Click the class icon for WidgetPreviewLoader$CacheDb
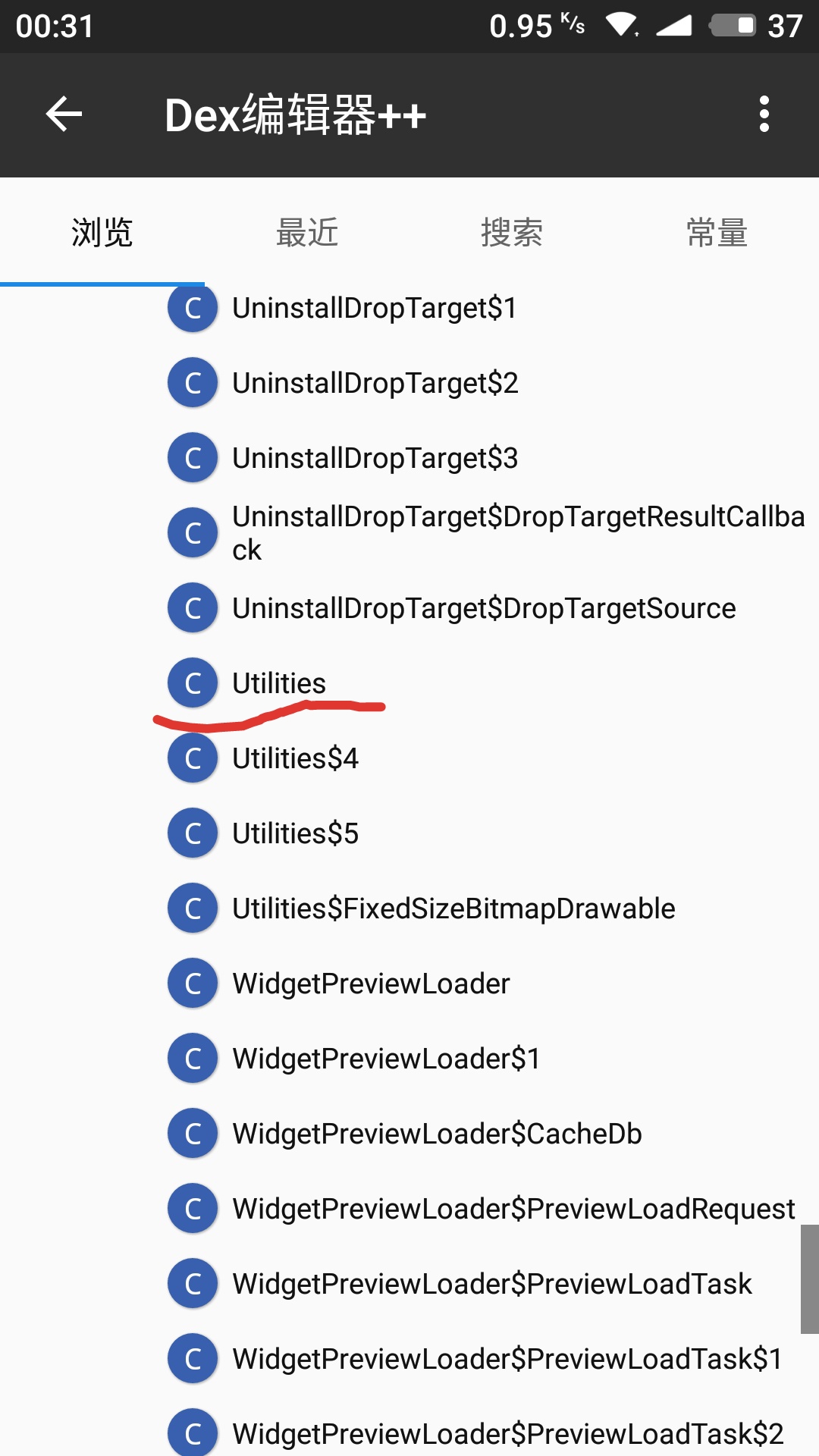 click(x=193, y=1133)
